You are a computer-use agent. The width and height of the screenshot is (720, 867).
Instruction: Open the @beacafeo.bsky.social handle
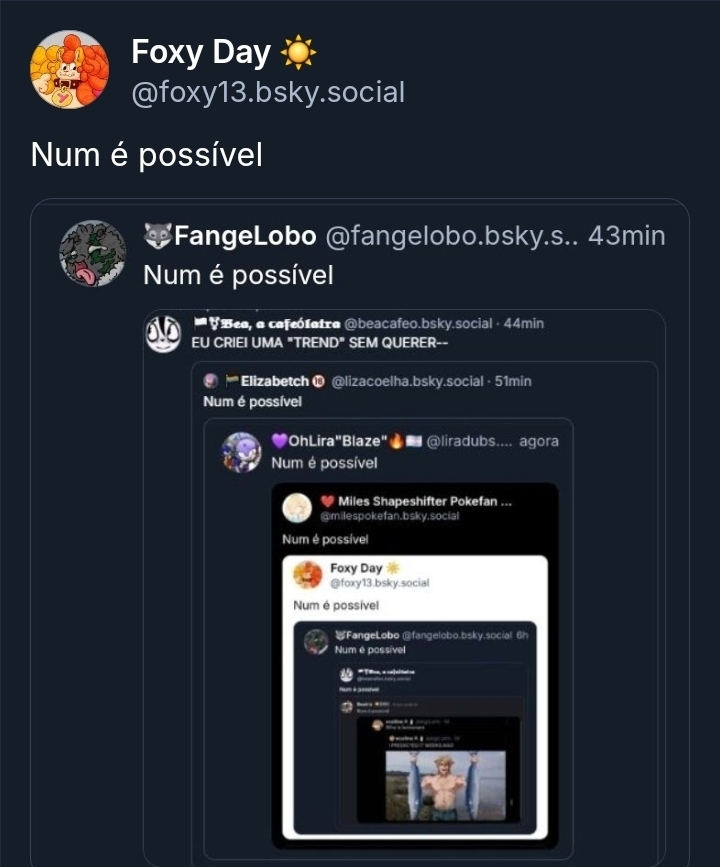click(418, 324)
